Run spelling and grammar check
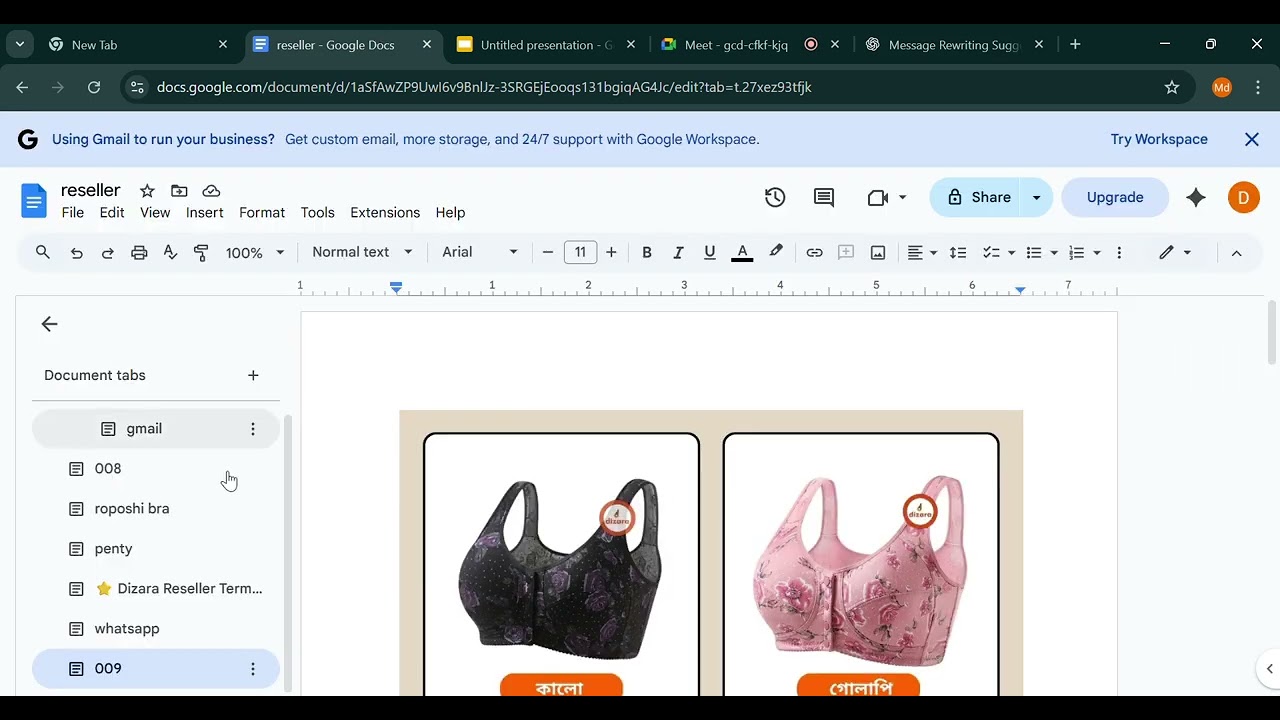The height and width of the screenshot is (720, 1280). 170,253
